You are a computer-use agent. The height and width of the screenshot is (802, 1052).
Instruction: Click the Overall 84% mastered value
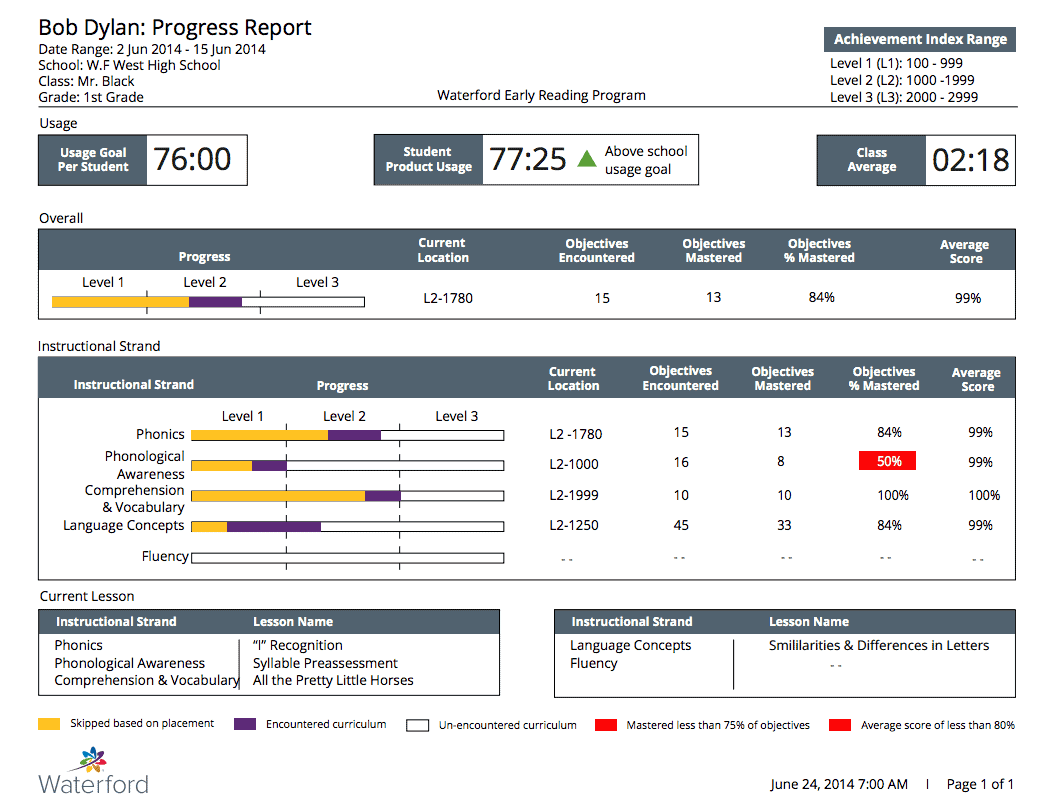pyautogui.click(x=821, y=297)
